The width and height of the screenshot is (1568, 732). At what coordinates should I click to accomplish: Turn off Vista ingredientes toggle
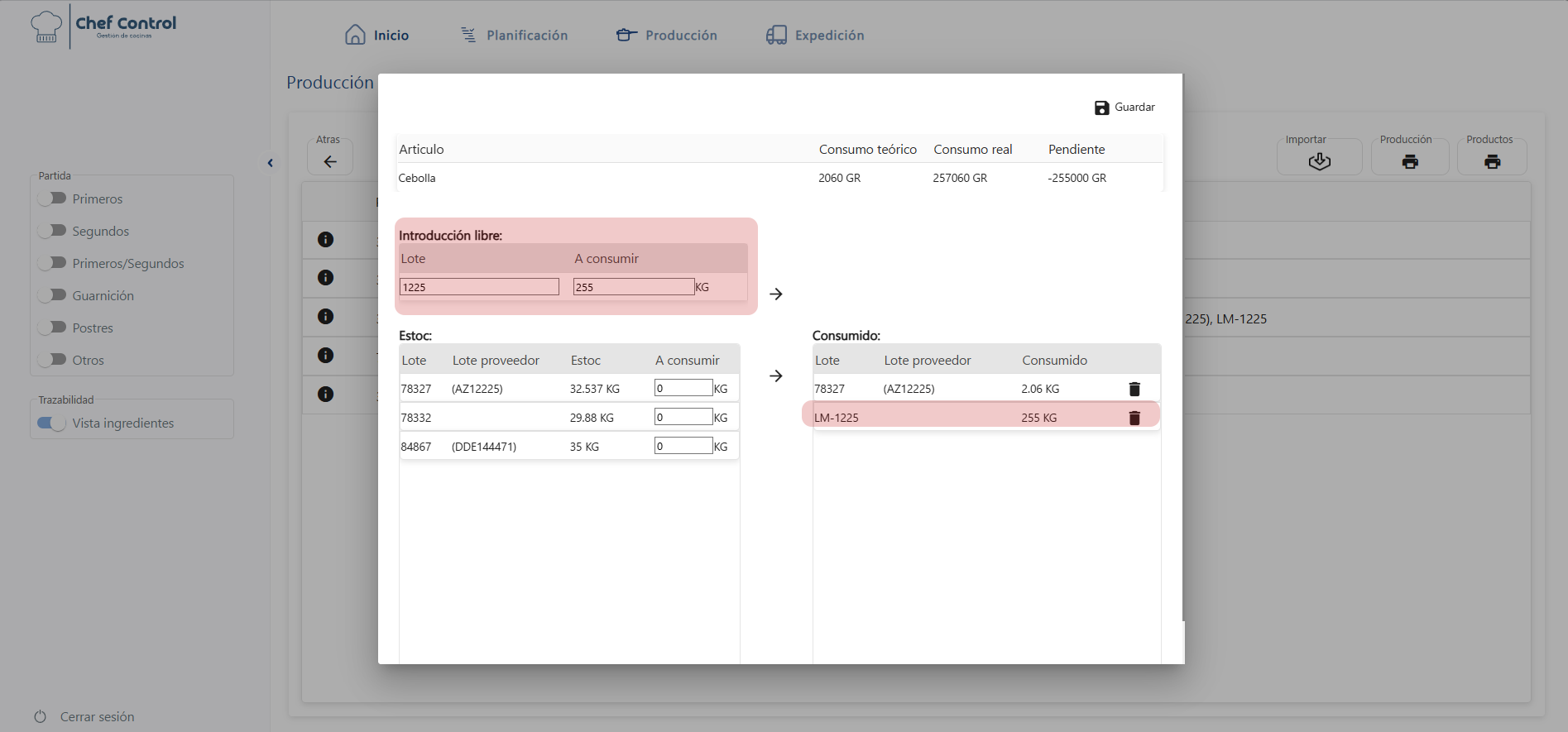coord(52,423)
